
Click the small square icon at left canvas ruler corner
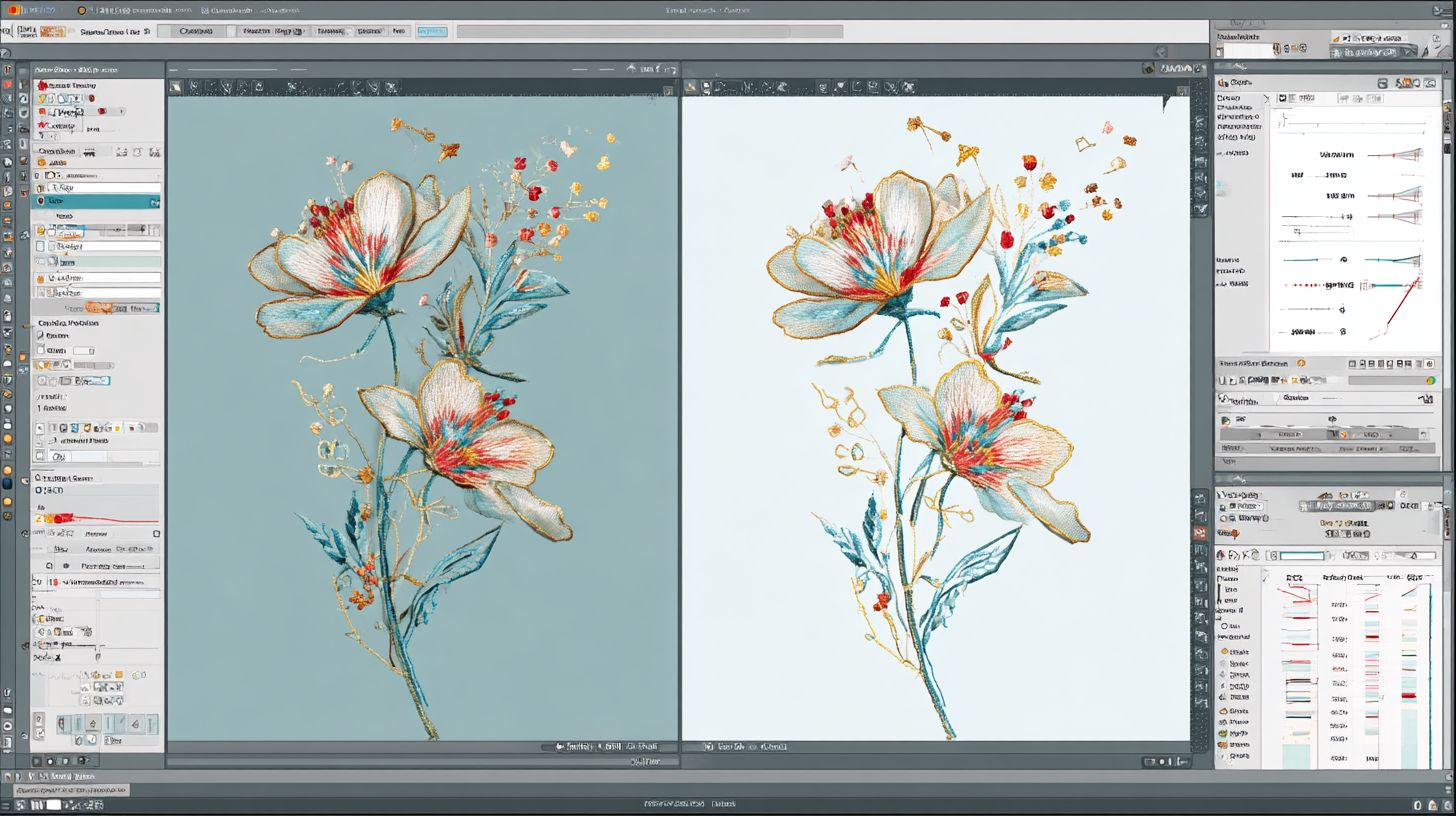pyautogui.click(x=668, y=91)
